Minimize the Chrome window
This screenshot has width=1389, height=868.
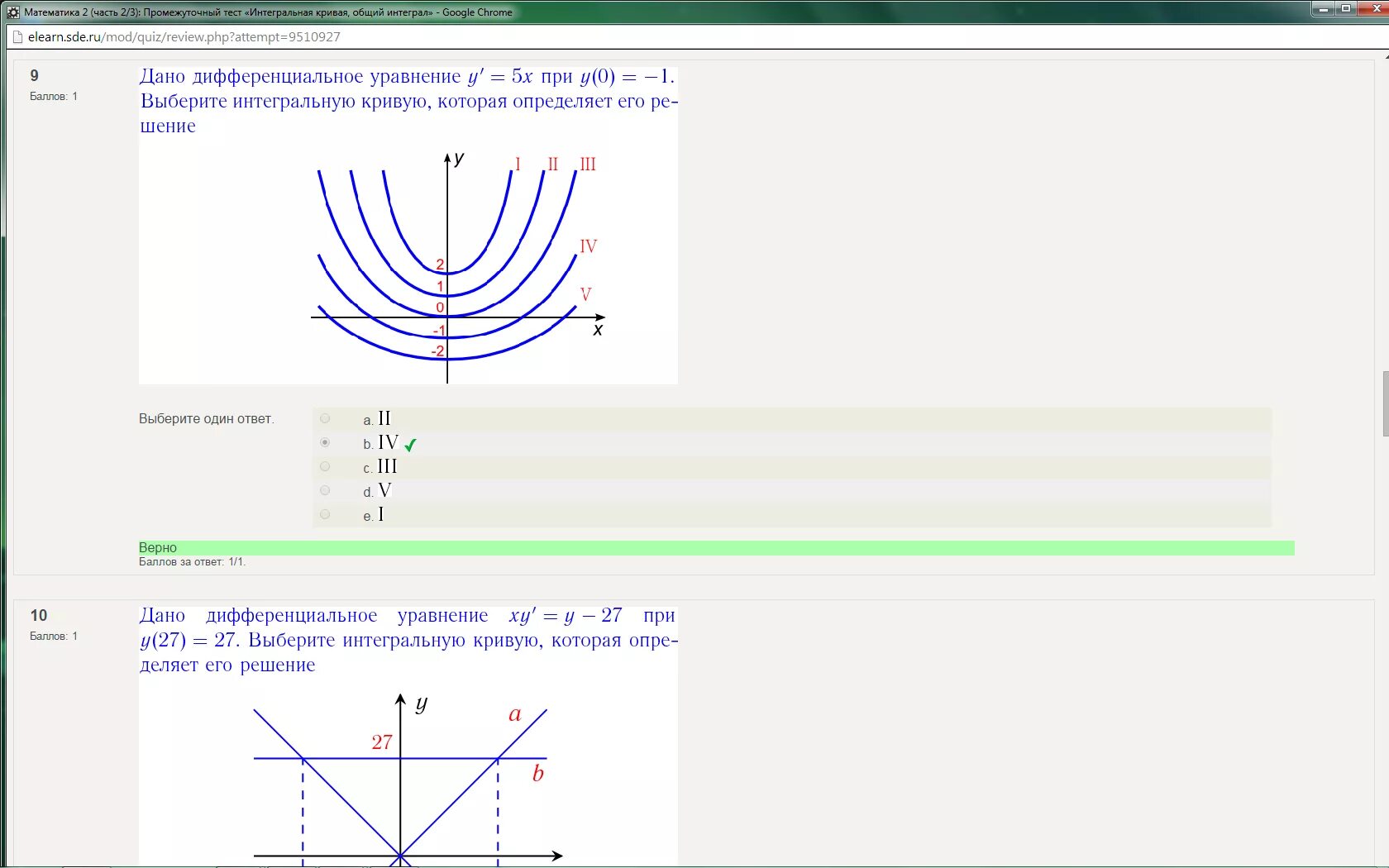1323,8
